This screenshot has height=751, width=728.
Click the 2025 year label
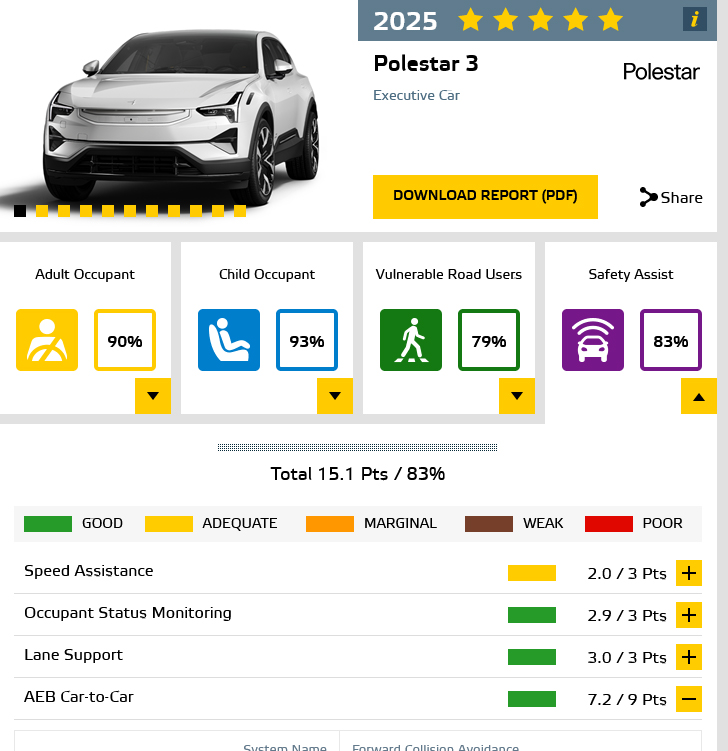(405, 22)
